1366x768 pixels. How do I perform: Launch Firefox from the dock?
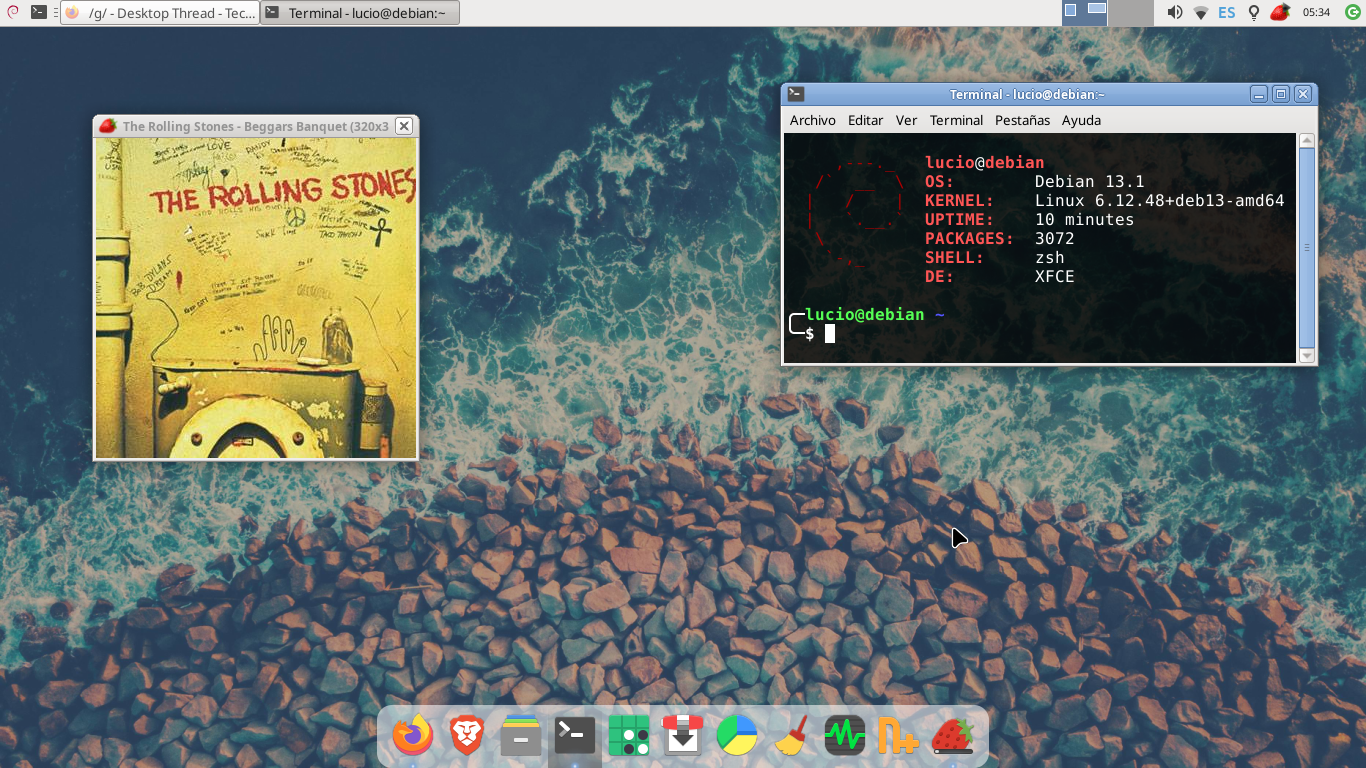coord(413,737)
